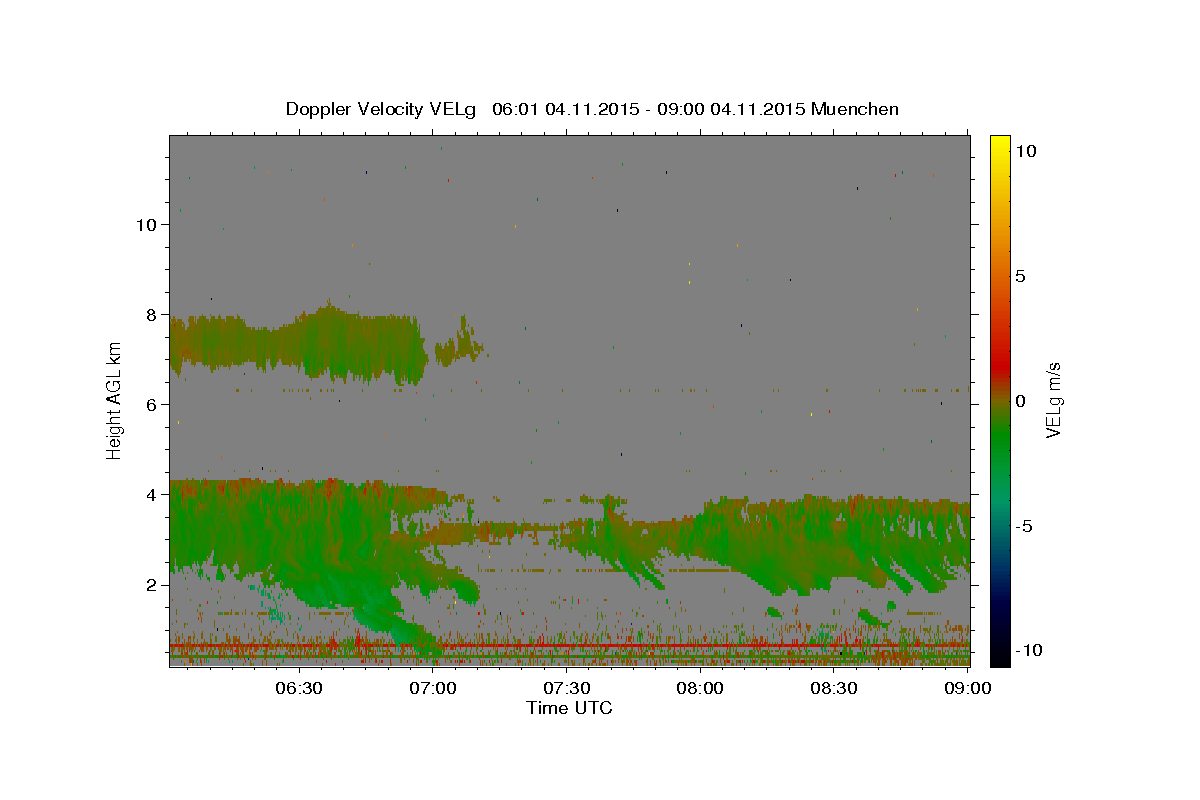Click the yellow top of the colorbar

[x=1000, y=142]
